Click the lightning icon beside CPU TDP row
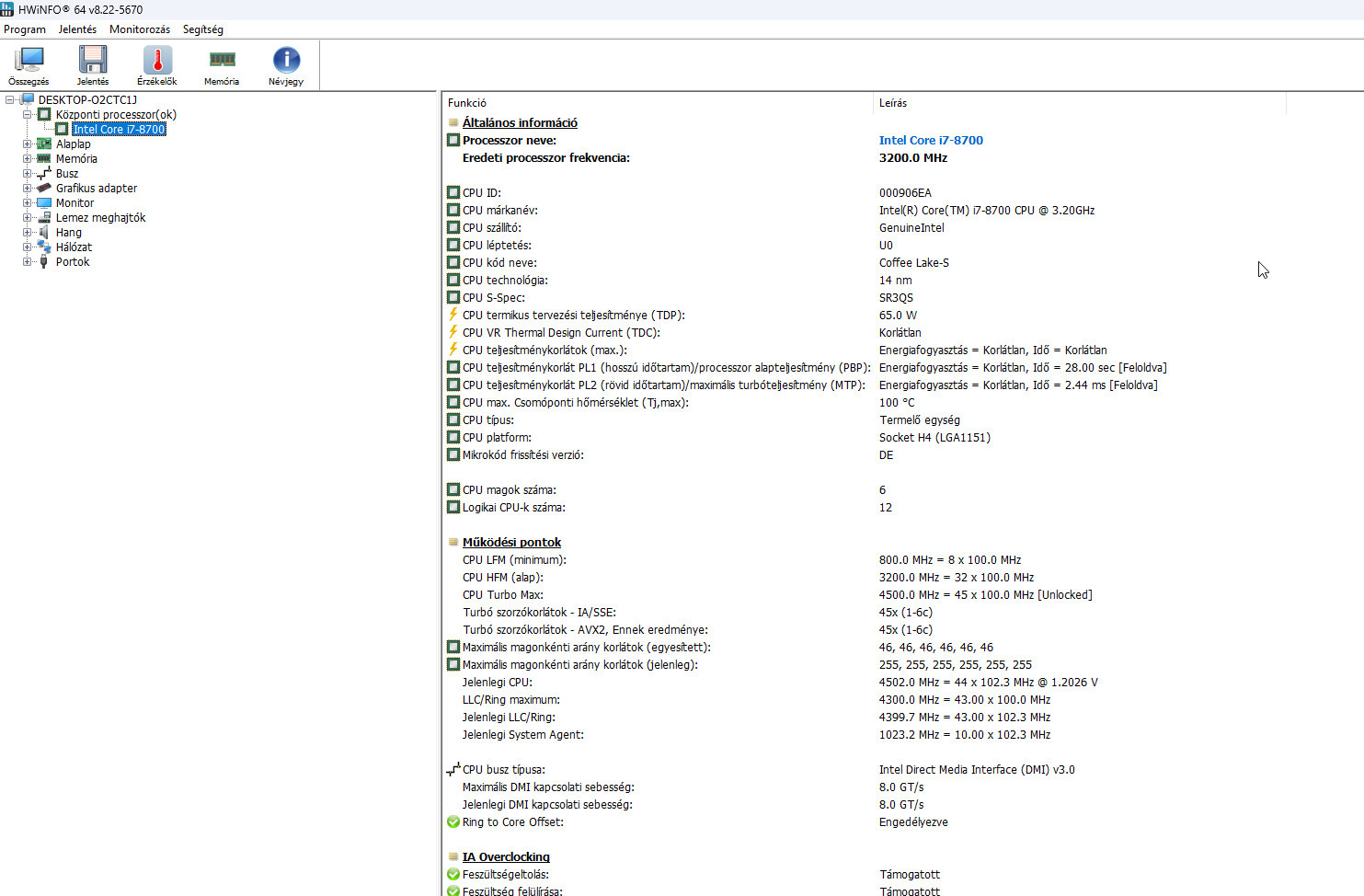Image resolution: width=1364 pixels, height=896 pixels. pyautogui.click(x=453, y=315)
